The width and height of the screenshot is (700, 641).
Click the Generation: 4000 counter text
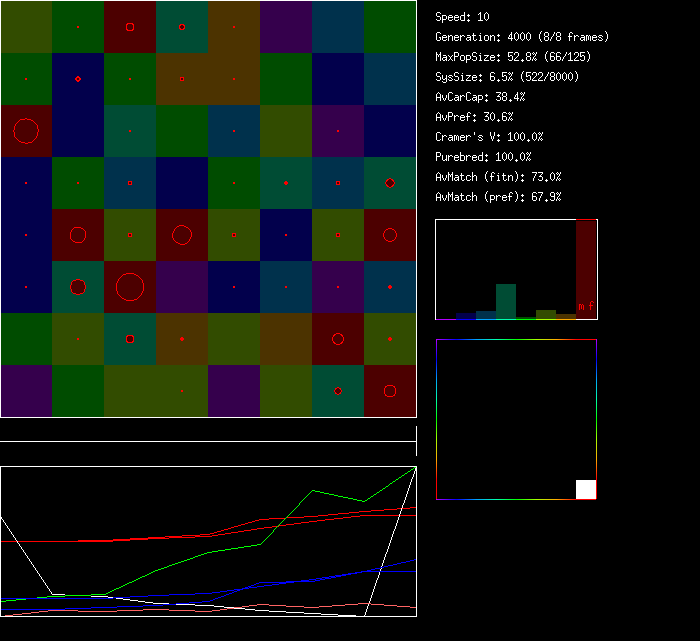click(x=521, y=37)
